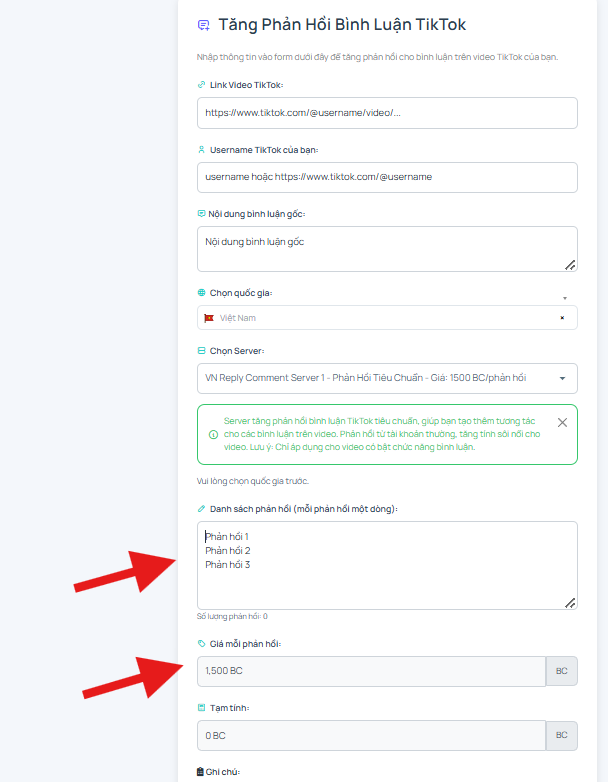Screen dimensions: 608x782
Task: Click the link icon next to Link Video TikTok
Action: (202, 85)
